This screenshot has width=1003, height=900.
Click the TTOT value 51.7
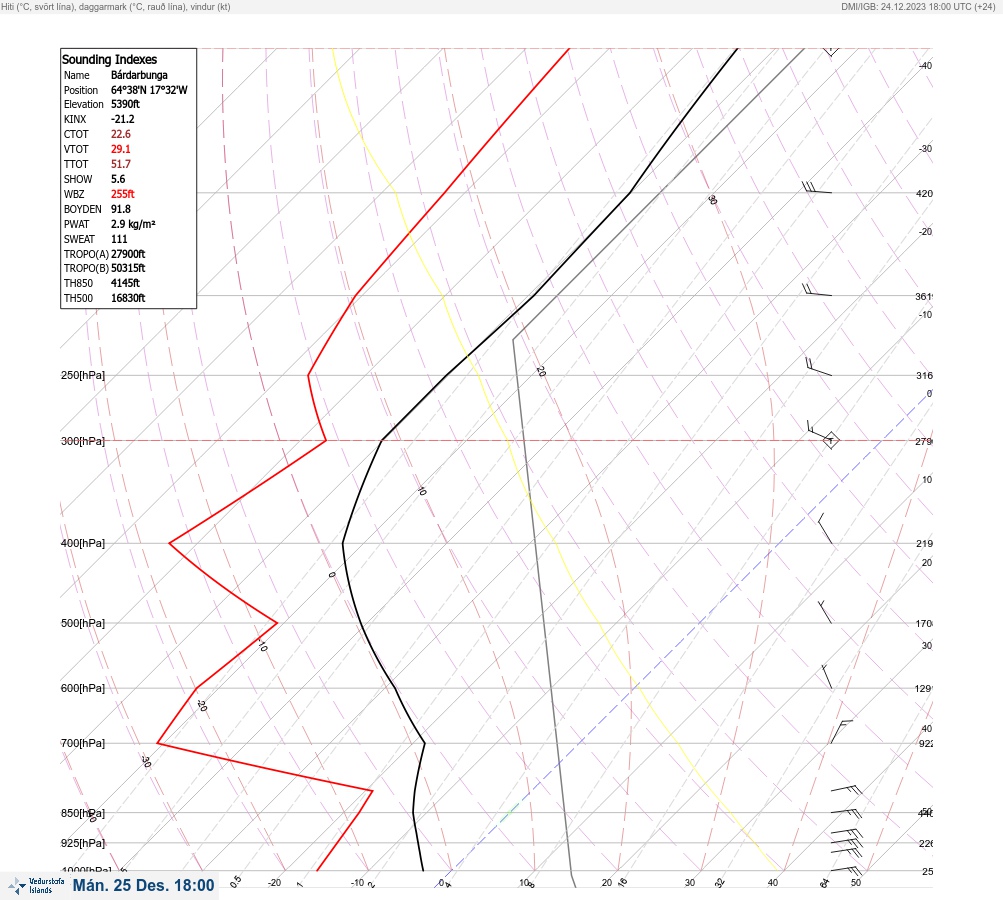(x=120, y=164)
